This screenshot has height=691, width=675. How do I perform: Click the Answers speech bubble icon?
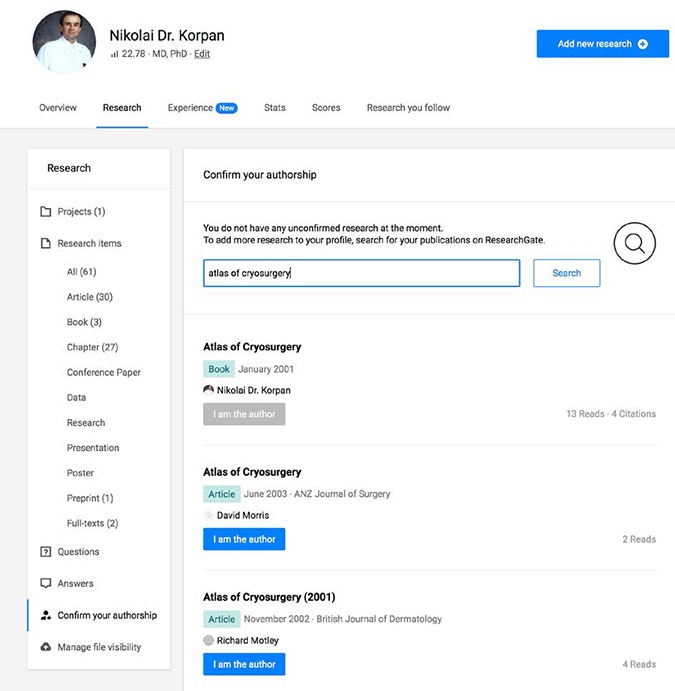point(45,584)
